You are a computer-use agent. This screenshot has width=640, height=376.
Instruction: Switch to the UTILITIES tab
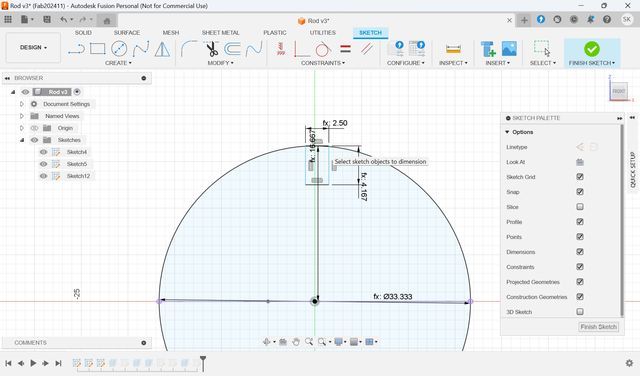322,32
